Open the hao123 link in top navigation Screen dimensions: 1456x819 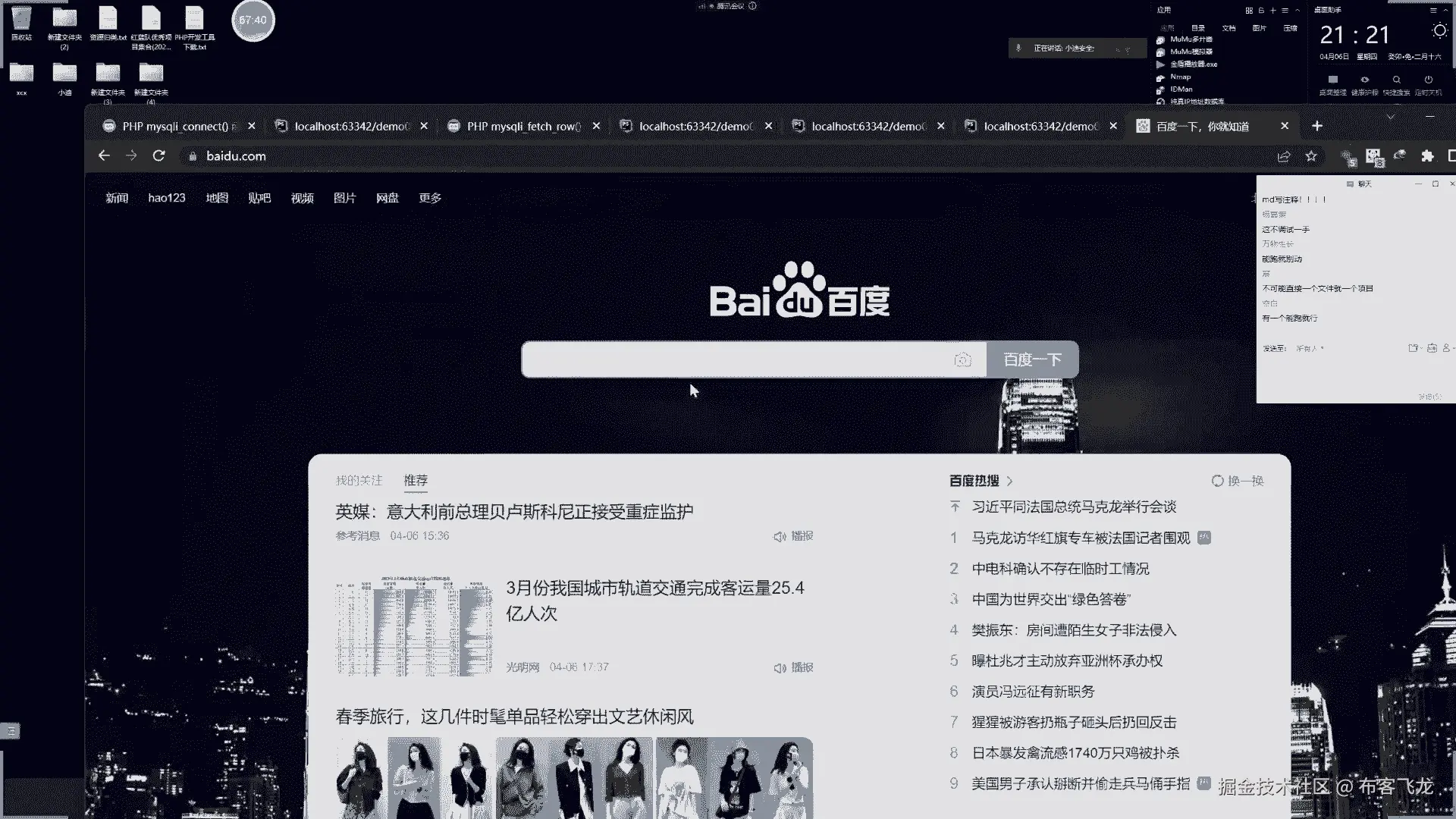[x=167, y=198]
